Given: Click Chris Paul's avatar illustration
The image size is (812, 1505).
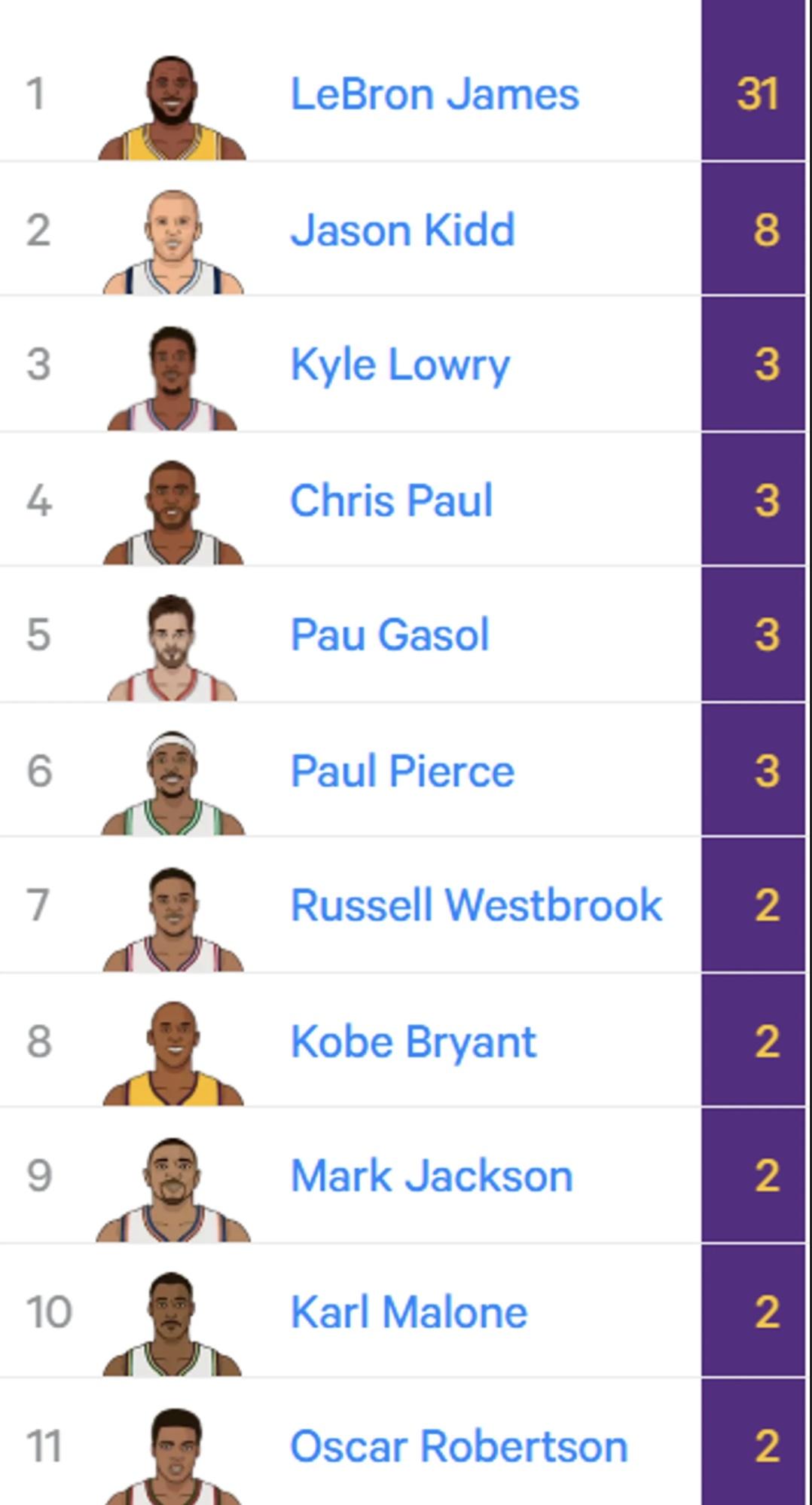Looking at the screenshot, I should [172, 512].
